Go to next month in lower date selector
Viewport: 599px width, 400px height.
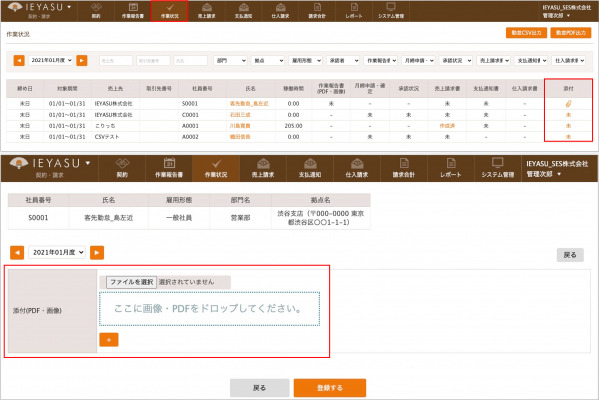tap(97, 253)
